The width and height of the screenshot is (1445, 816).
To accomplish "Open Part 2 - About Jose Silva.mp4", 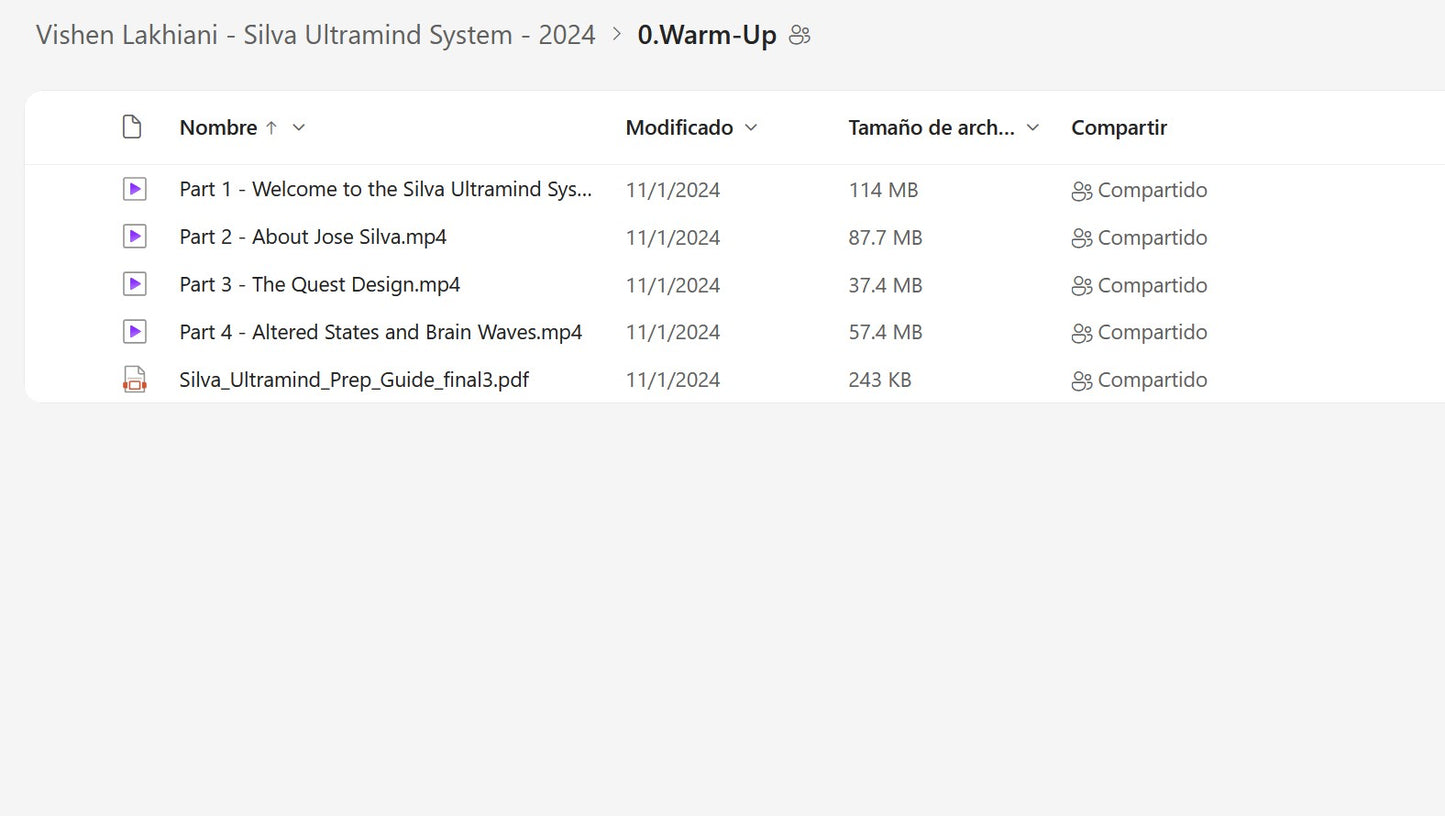I will [x=313, y=237].
